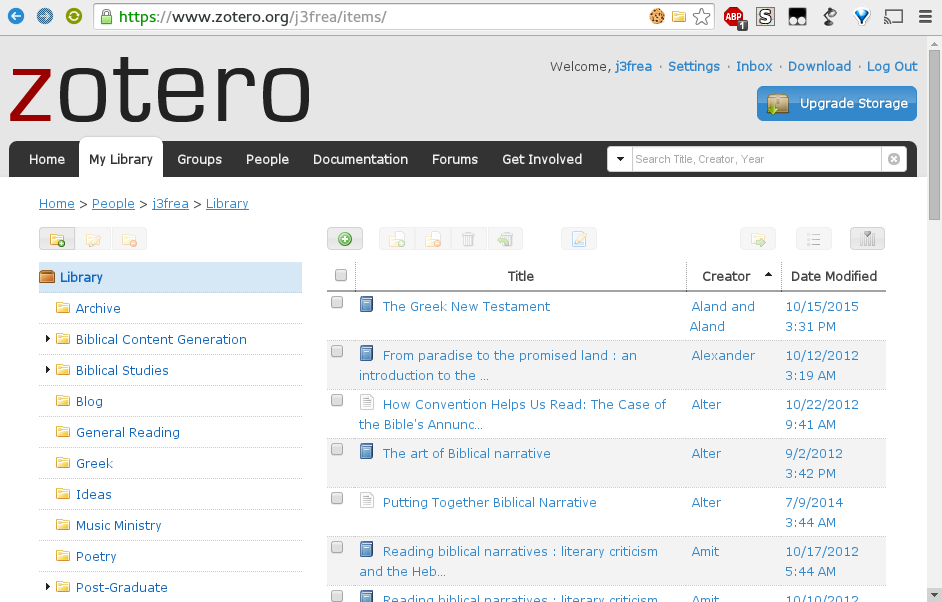Click the delete collection icon
The image size is (942, 602).
tap(129, 239)
